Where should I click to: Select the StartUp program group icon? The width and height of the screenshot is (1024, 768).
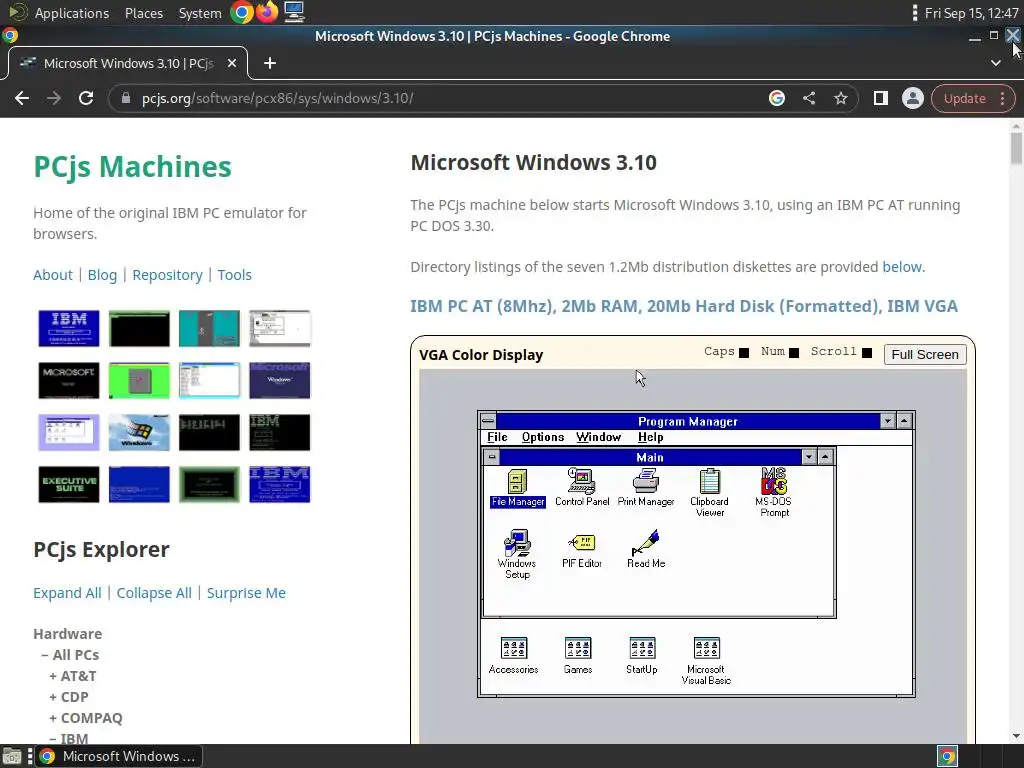[x=642, y=656]
